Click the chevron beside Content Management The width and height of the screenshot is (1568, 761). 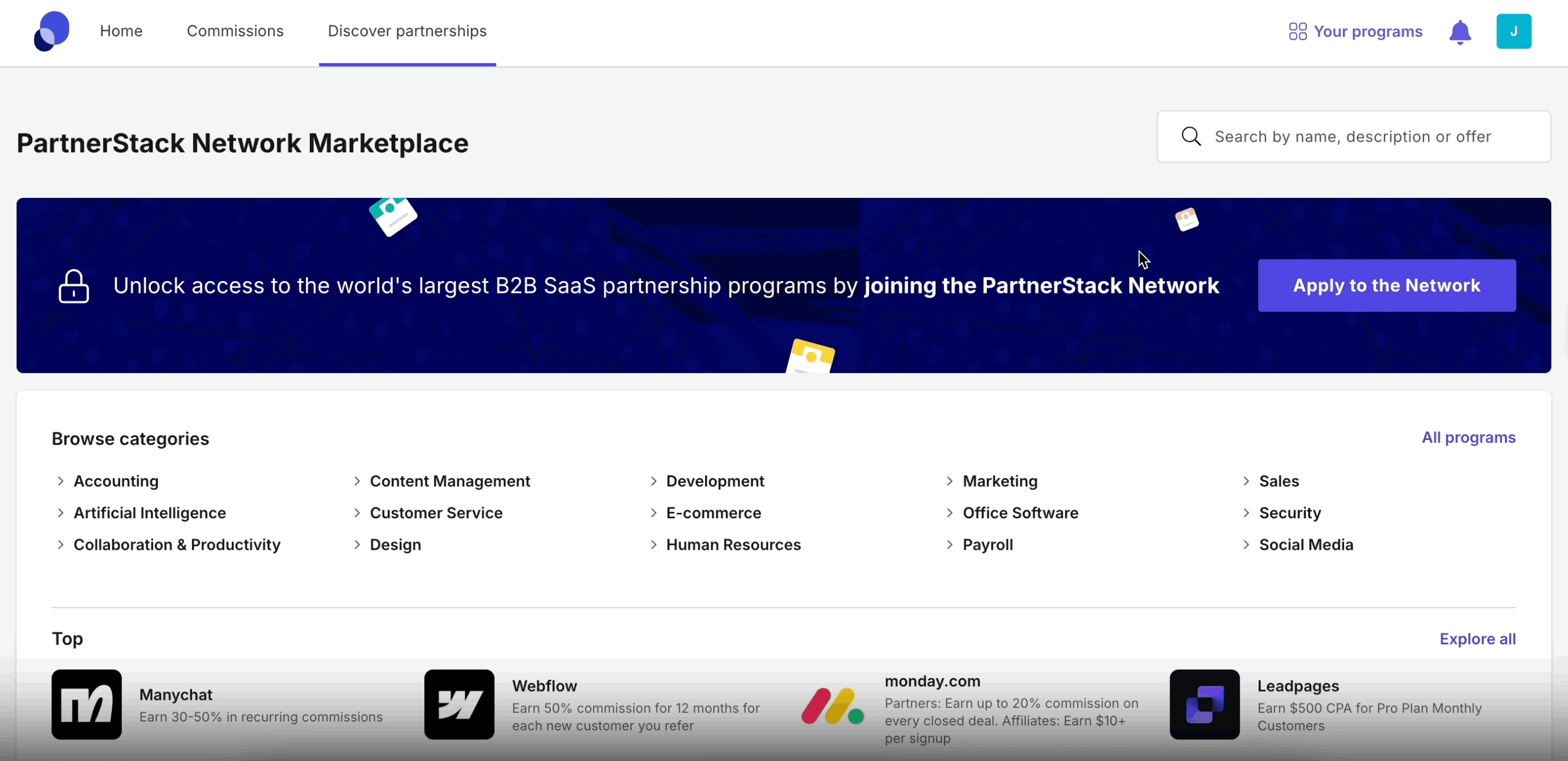(x=357, y=481)
